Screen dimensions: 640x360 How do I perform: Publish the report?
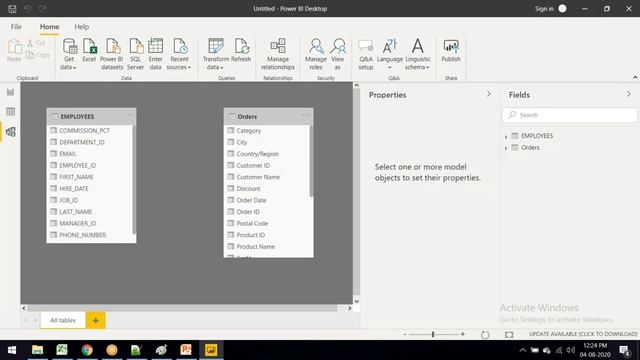click(451, 51)
